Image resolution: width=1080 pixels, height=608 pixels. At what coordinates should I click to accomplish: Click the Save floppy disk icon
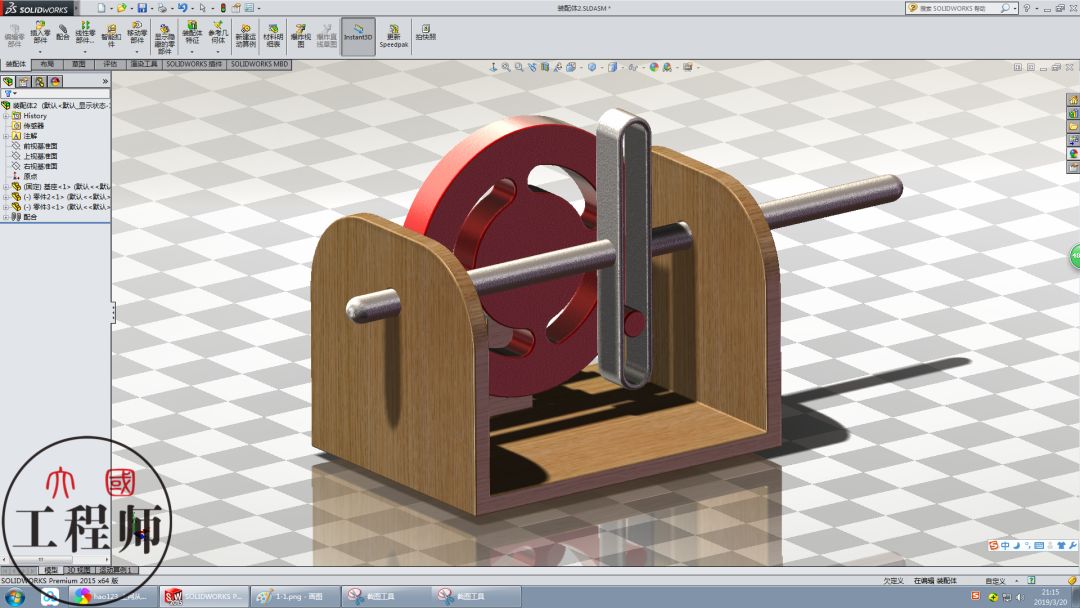point(142,8)
